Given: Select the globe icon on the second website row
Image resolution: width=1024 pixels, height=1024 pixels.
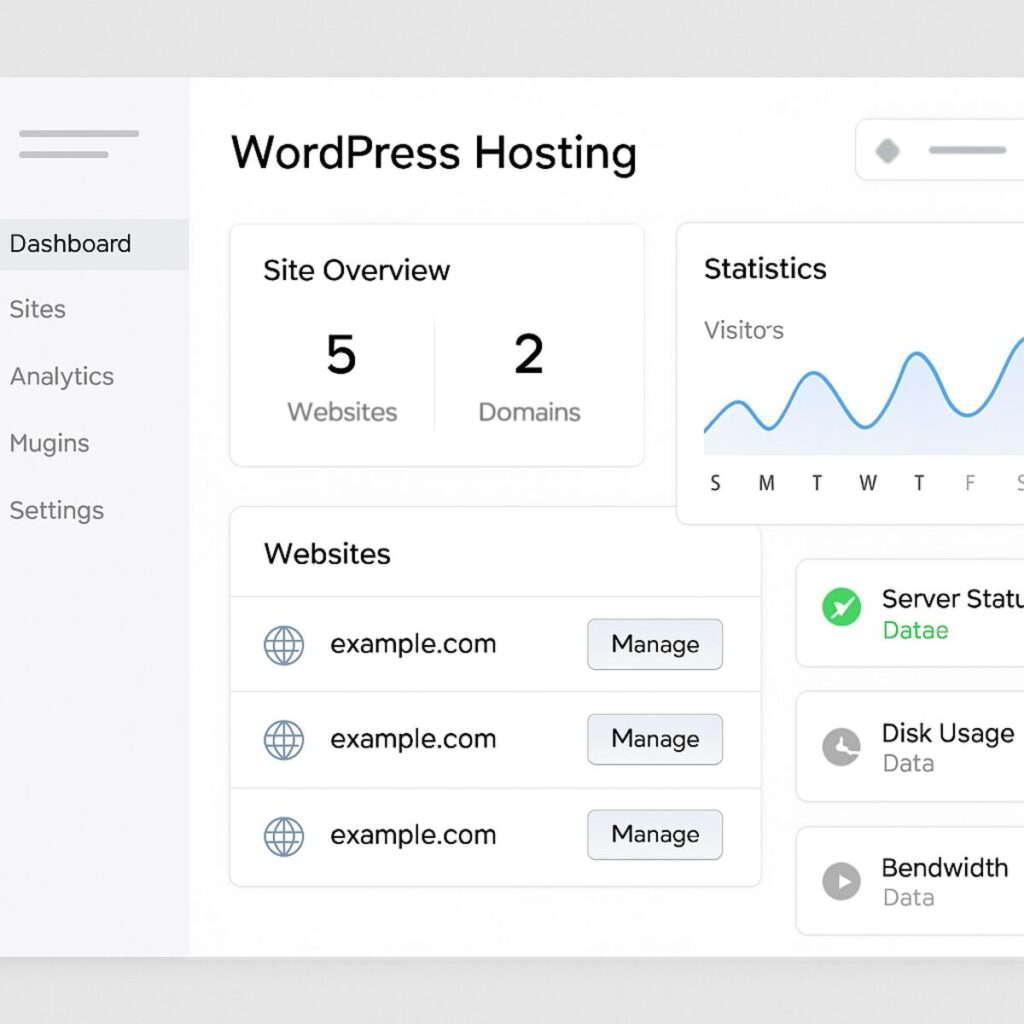Looking at the screenshot, I should tap(284, 740).
